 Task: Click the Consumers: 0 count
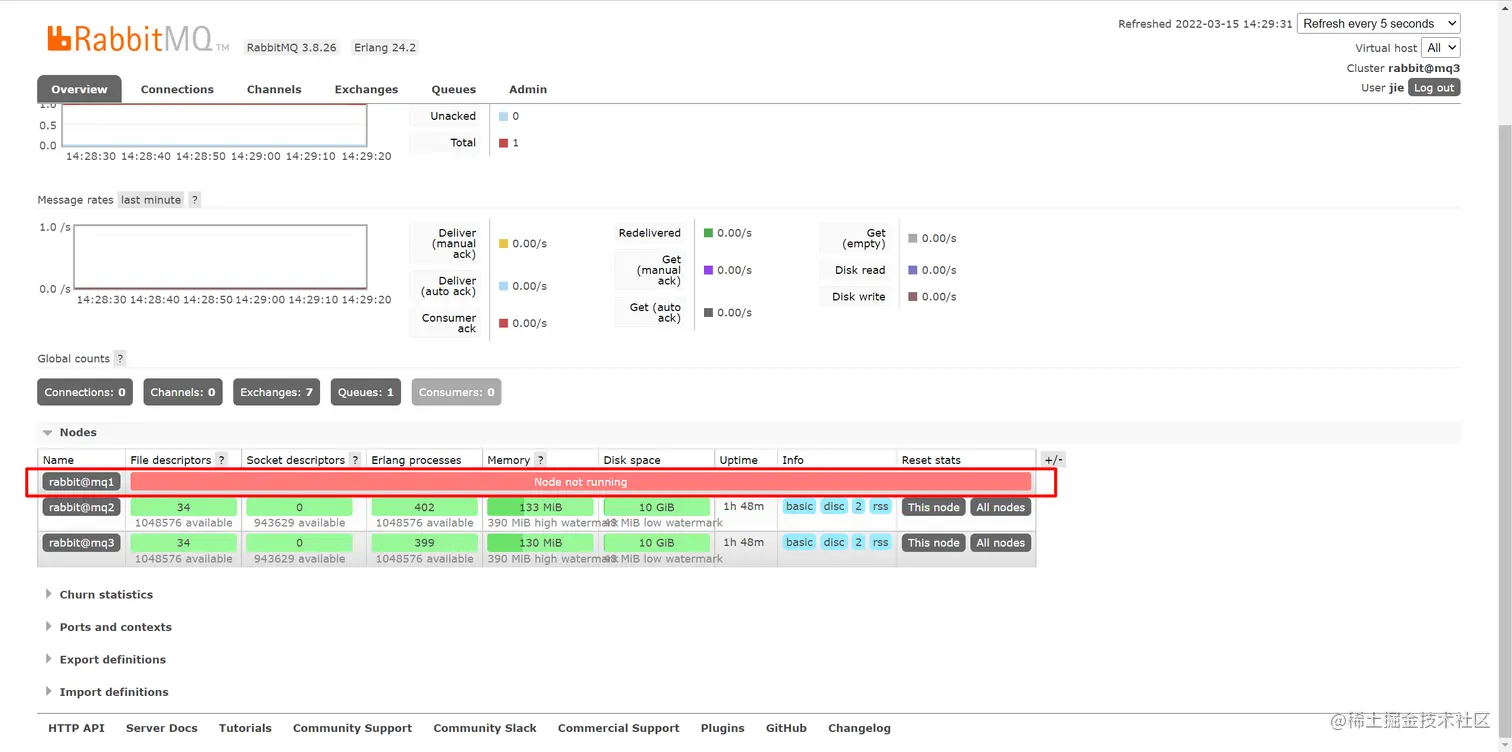(456, 392)
